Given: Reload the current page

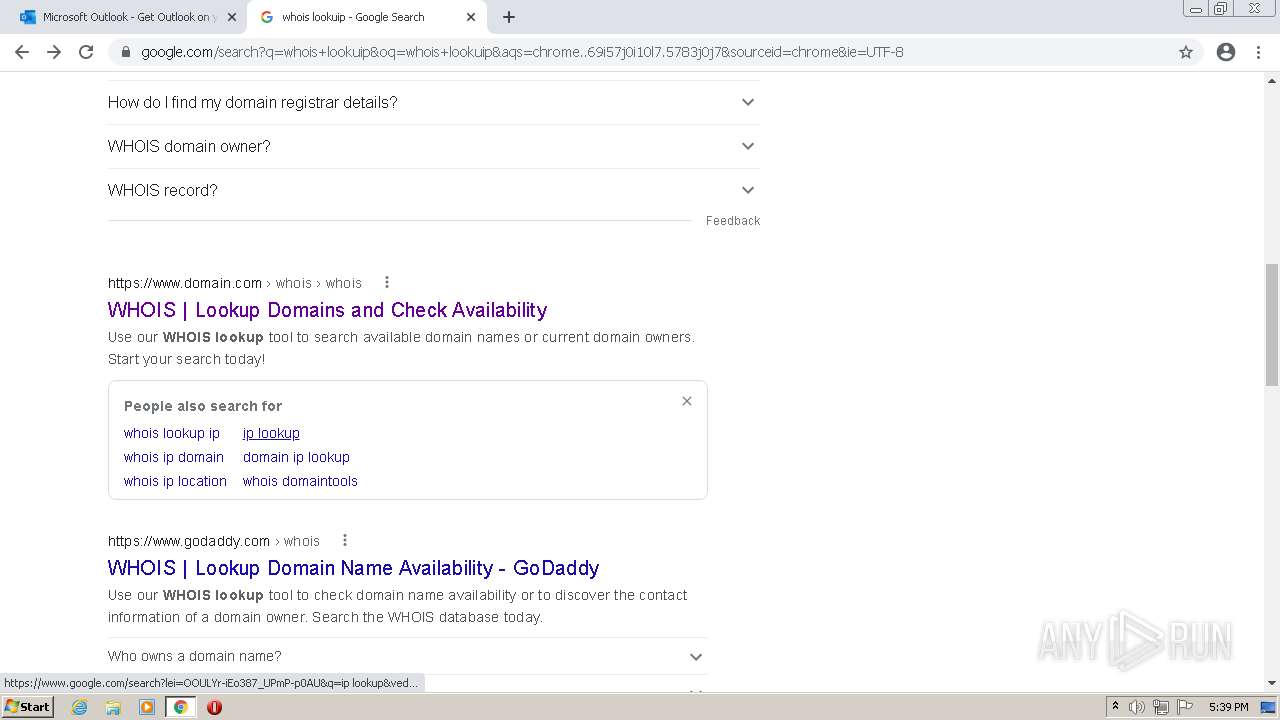Looking at the screenshot, I should pos(86,52).
